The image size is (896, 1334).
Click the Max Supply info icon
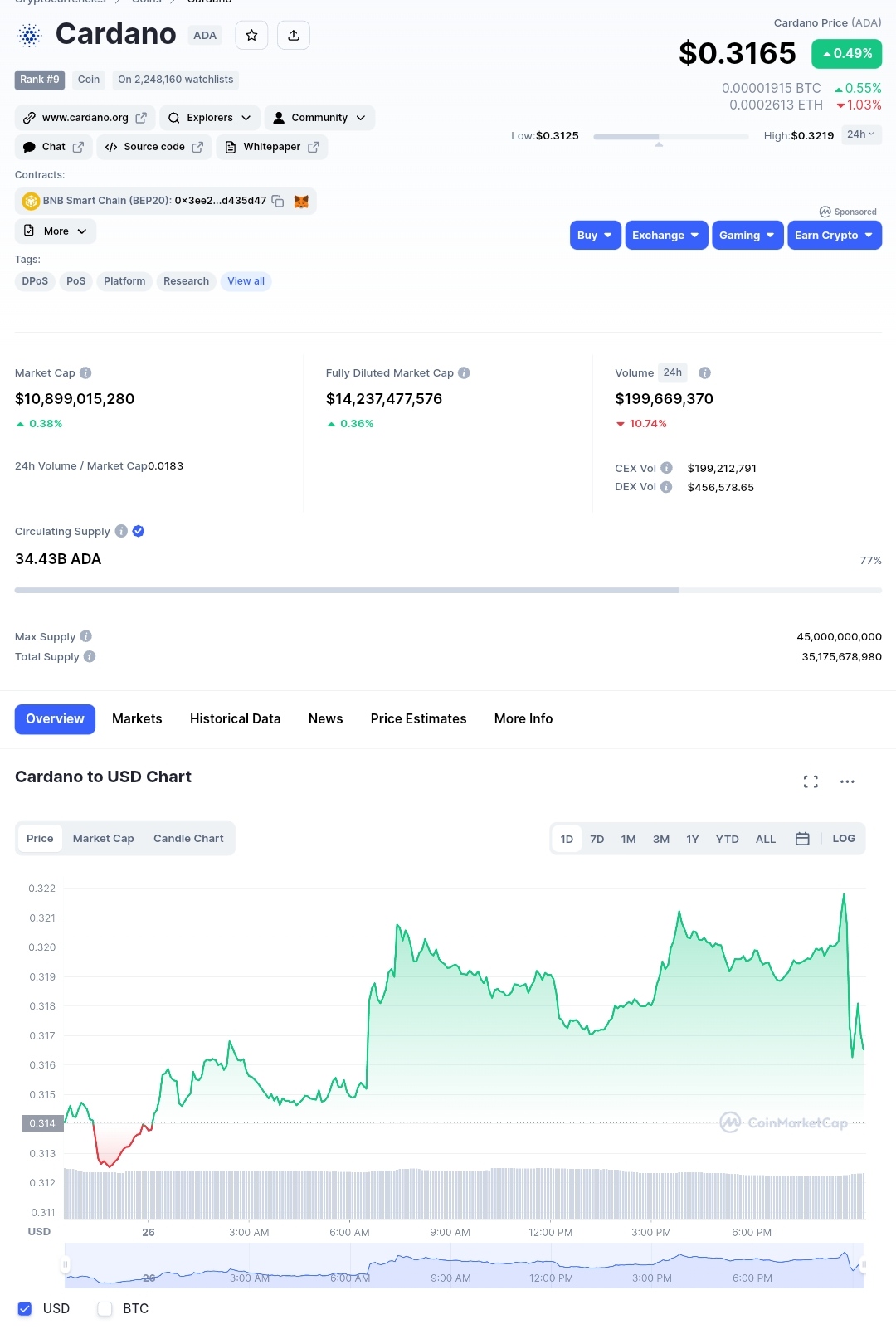(x=85, y=636)
